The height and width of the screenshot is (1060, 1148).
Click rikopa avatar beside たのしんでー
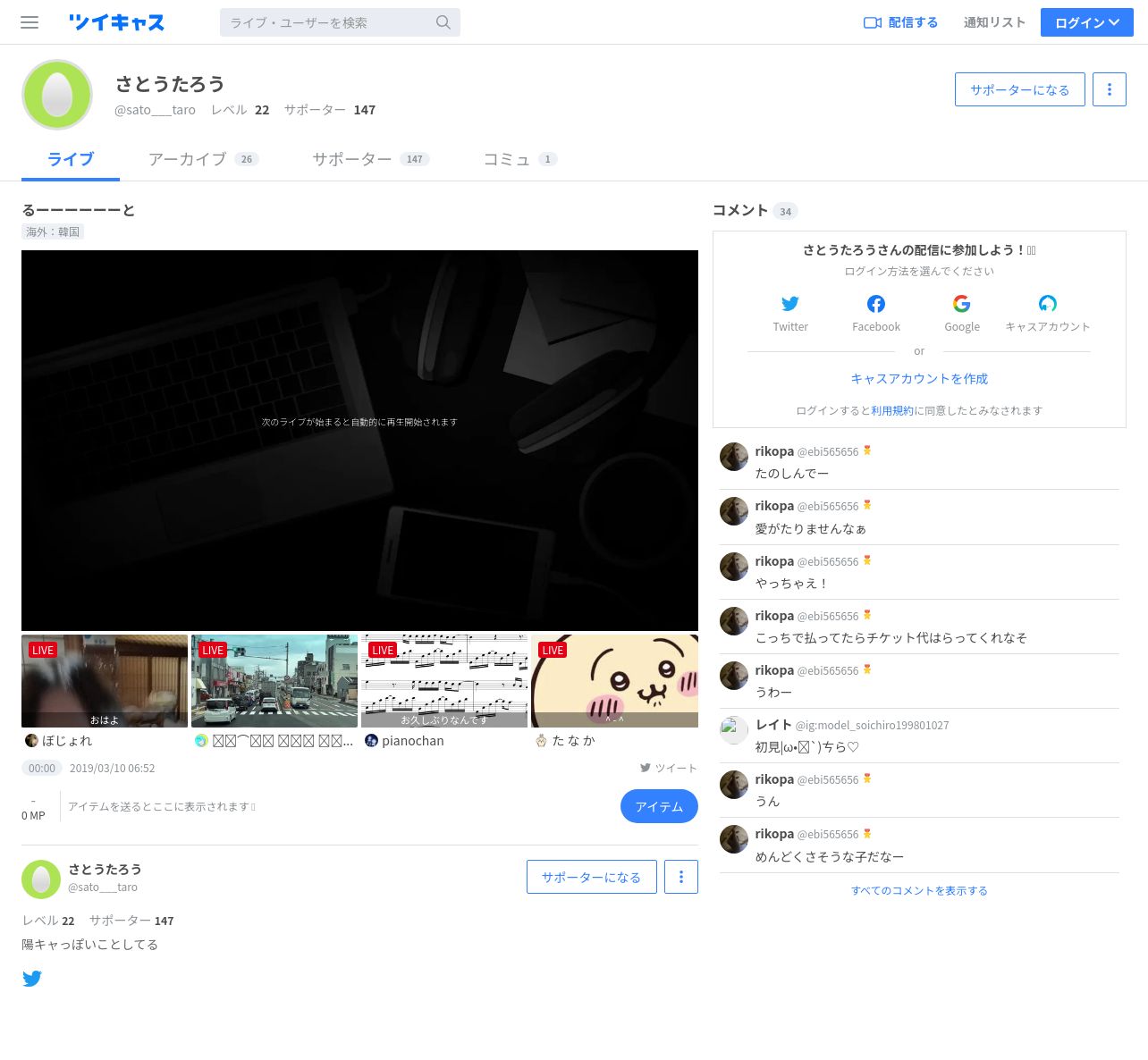734,457
